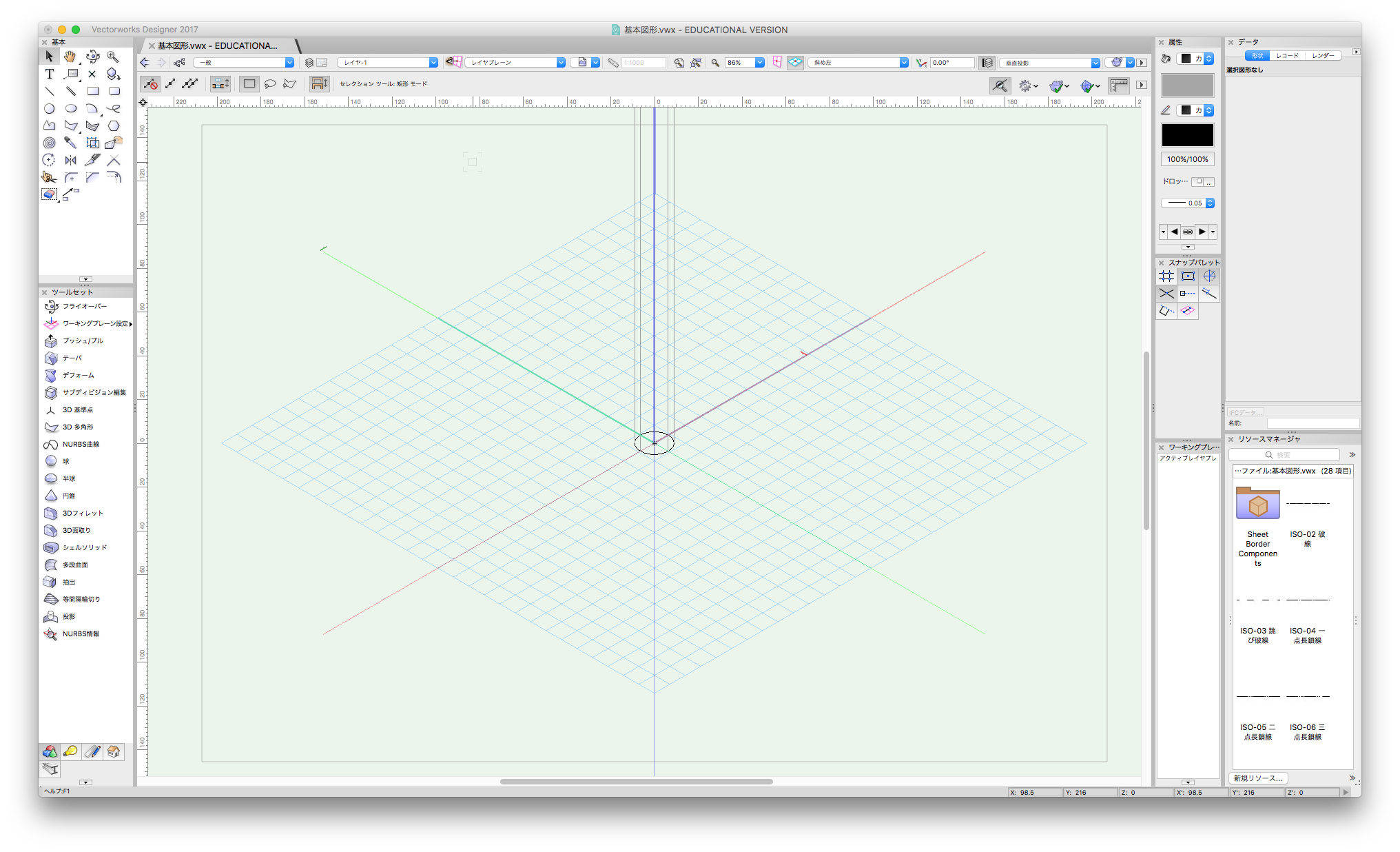Select the Spiral tool
The width and height of the screenshot is (1400, 852).
click(49, 143)
